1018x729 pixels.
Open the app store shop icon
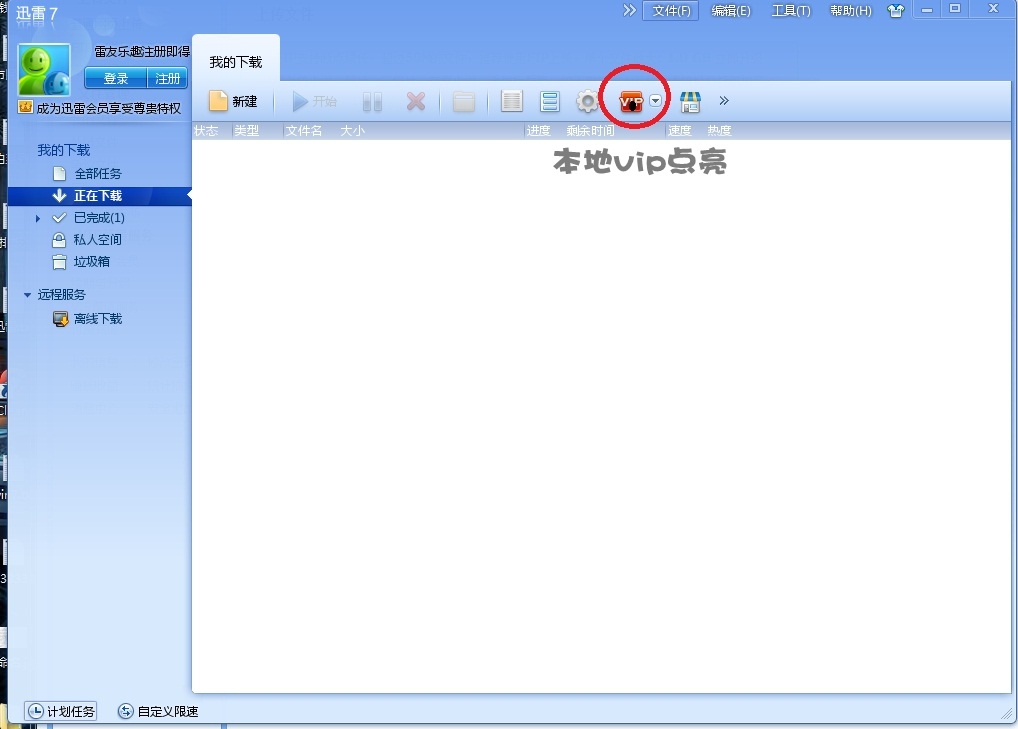click(690, 101)
